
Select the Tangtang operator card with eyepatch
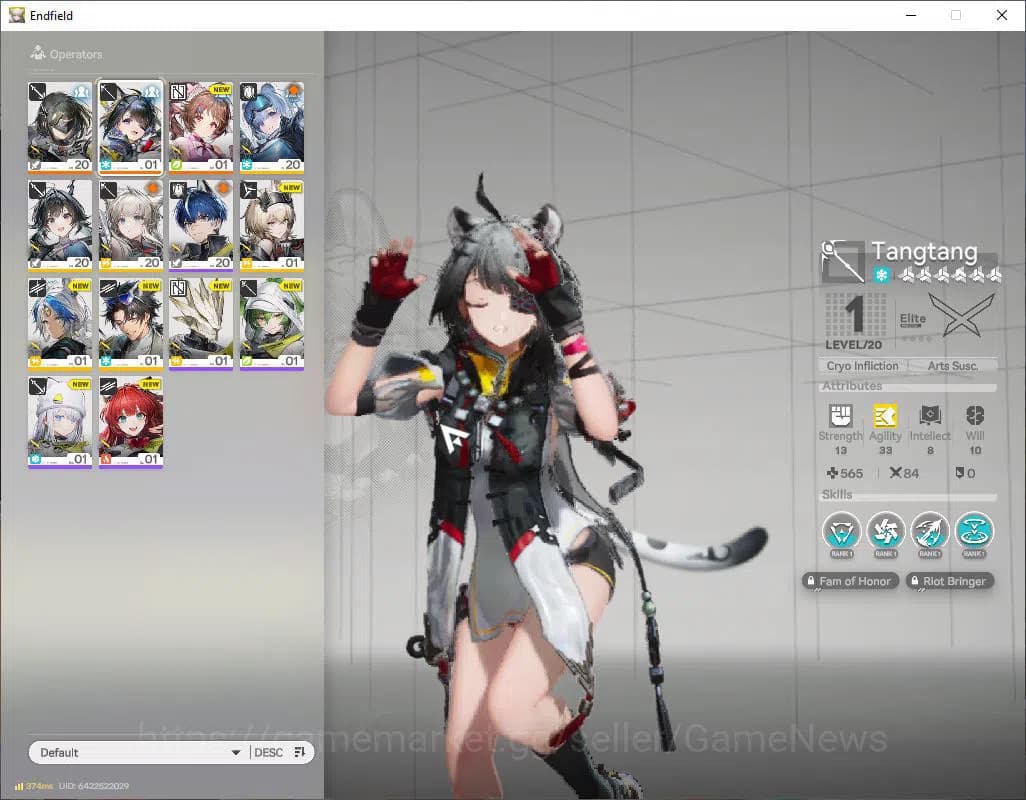click(131, 128)
